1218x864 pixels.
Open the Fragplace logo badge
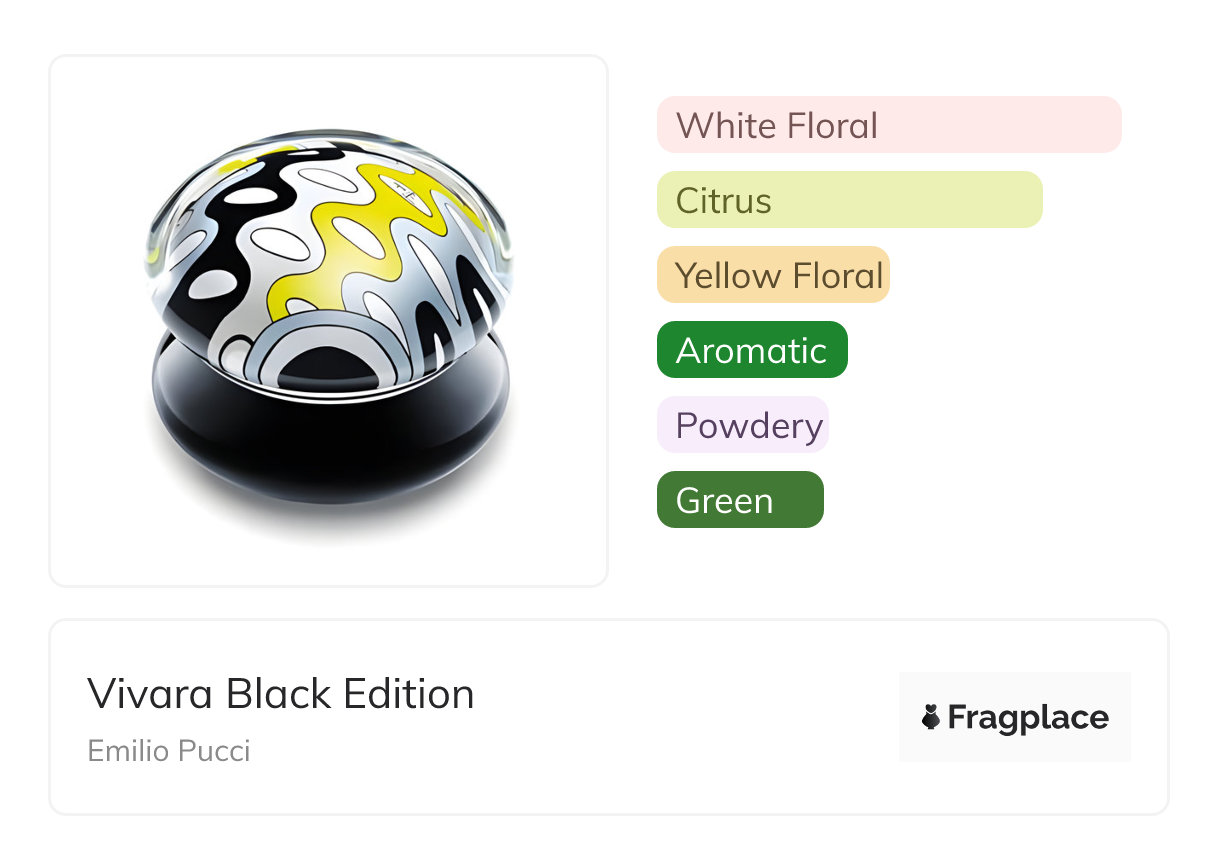tap(1014, 717)
